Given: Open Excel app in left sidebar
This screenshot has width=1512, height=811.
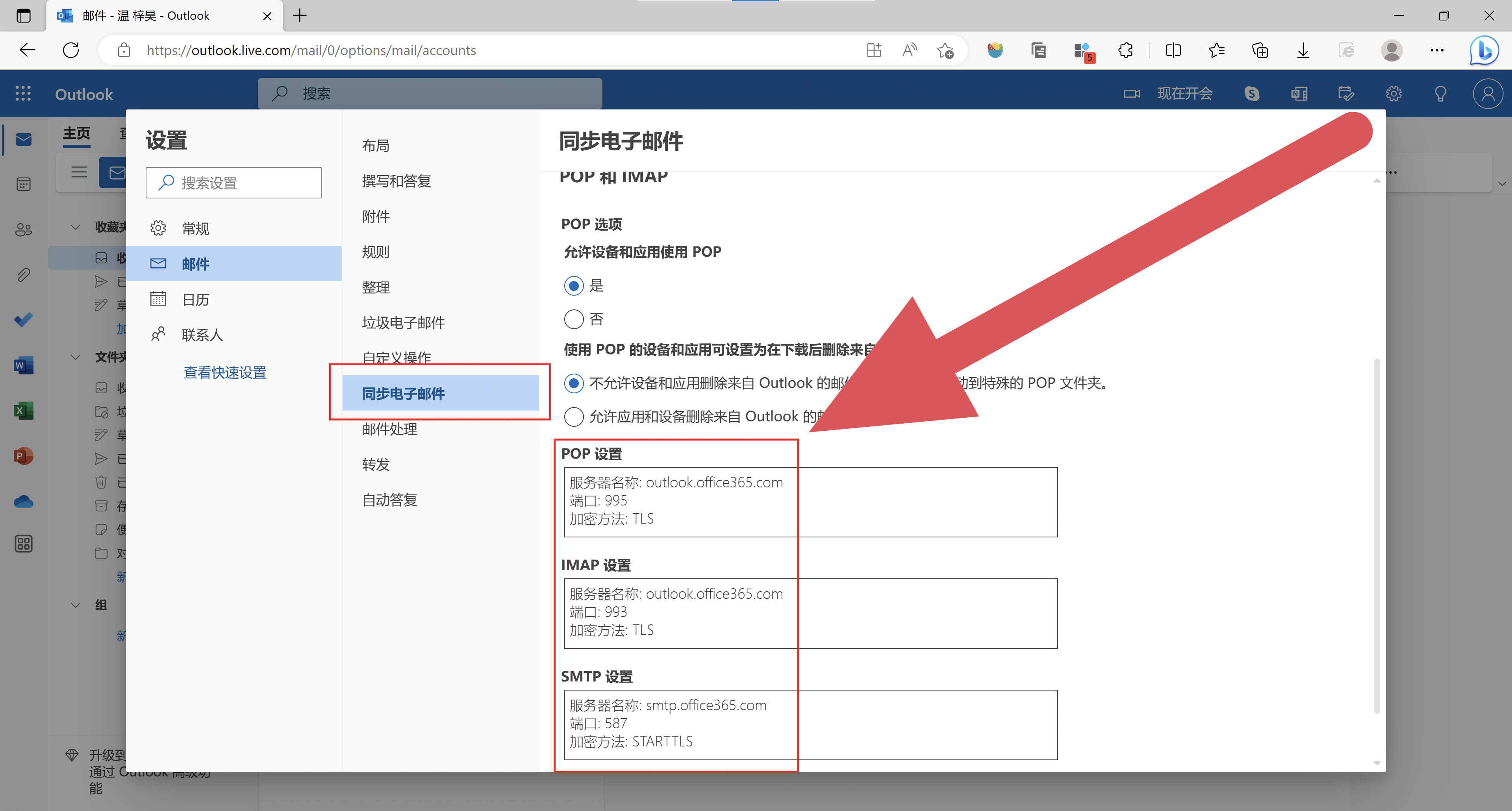Looking at the screenshot, I should coord(24,411).
